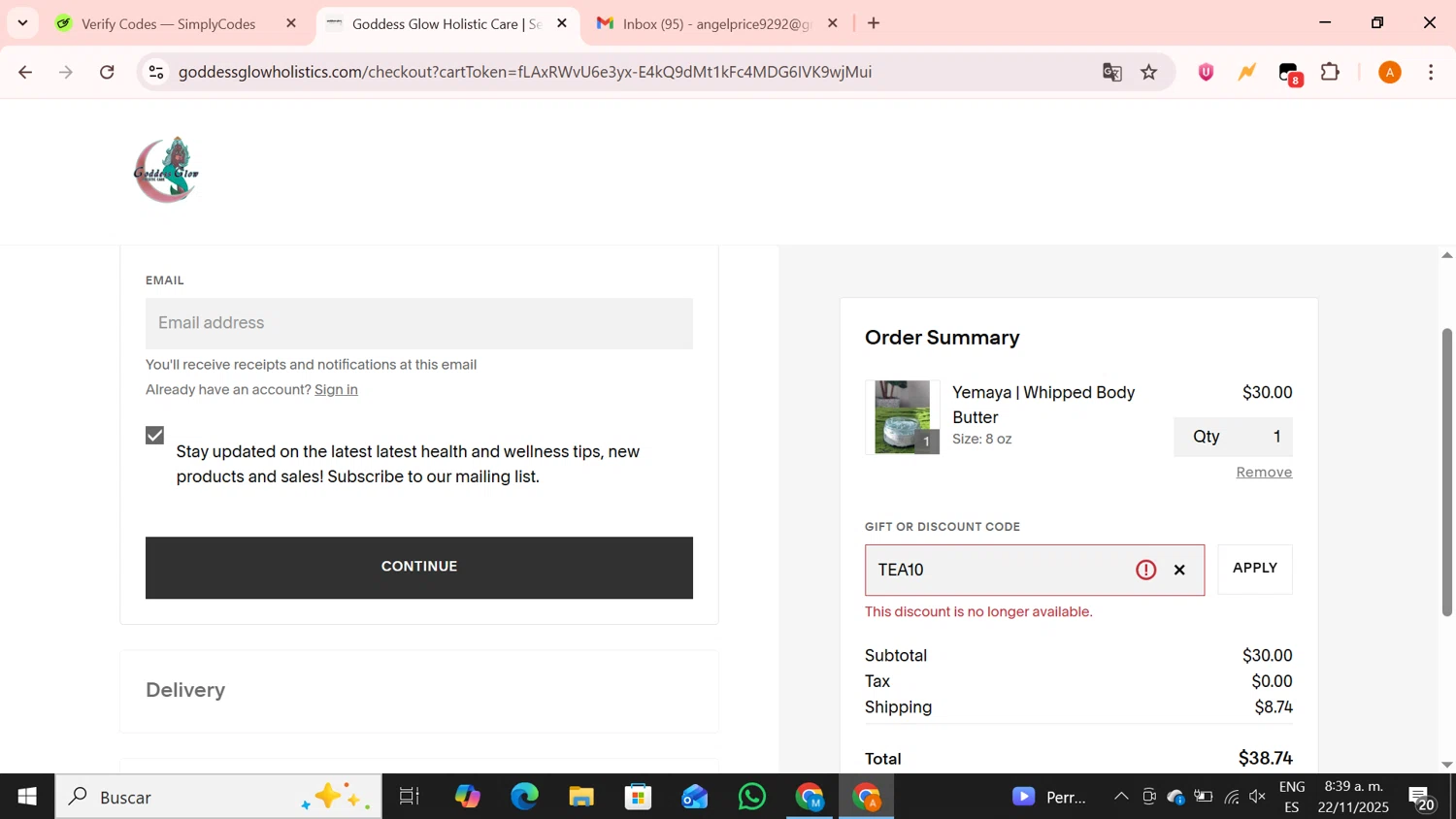Bookmark this page with the star icon
This screenshot has height=819, width=1456.
point(1149,72)
